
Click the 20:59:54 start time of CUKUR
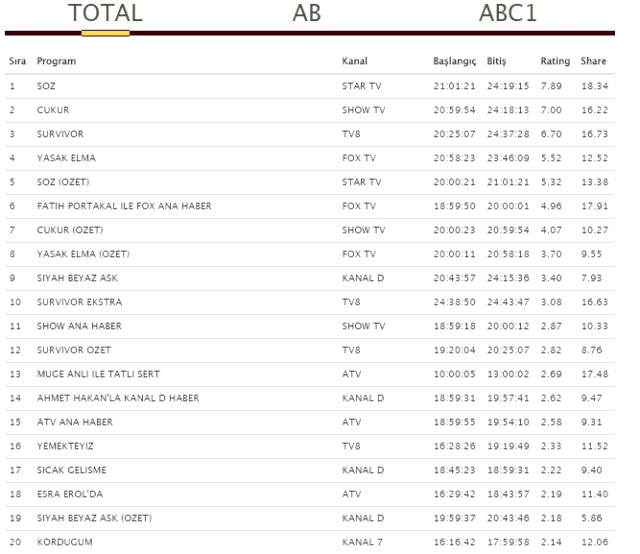pyautogui.click(x=455, y=110)
